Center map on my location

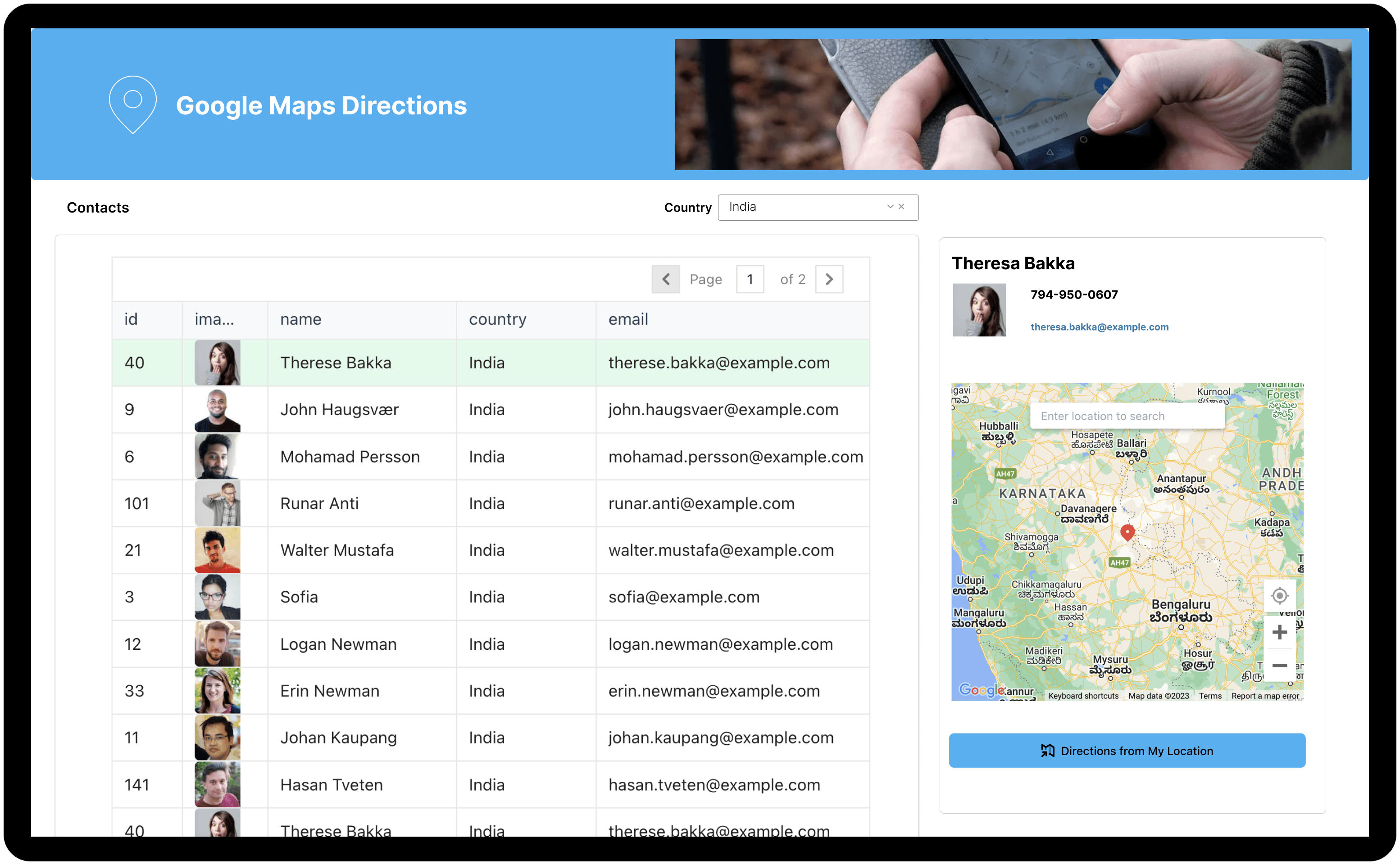point(1279,596)
